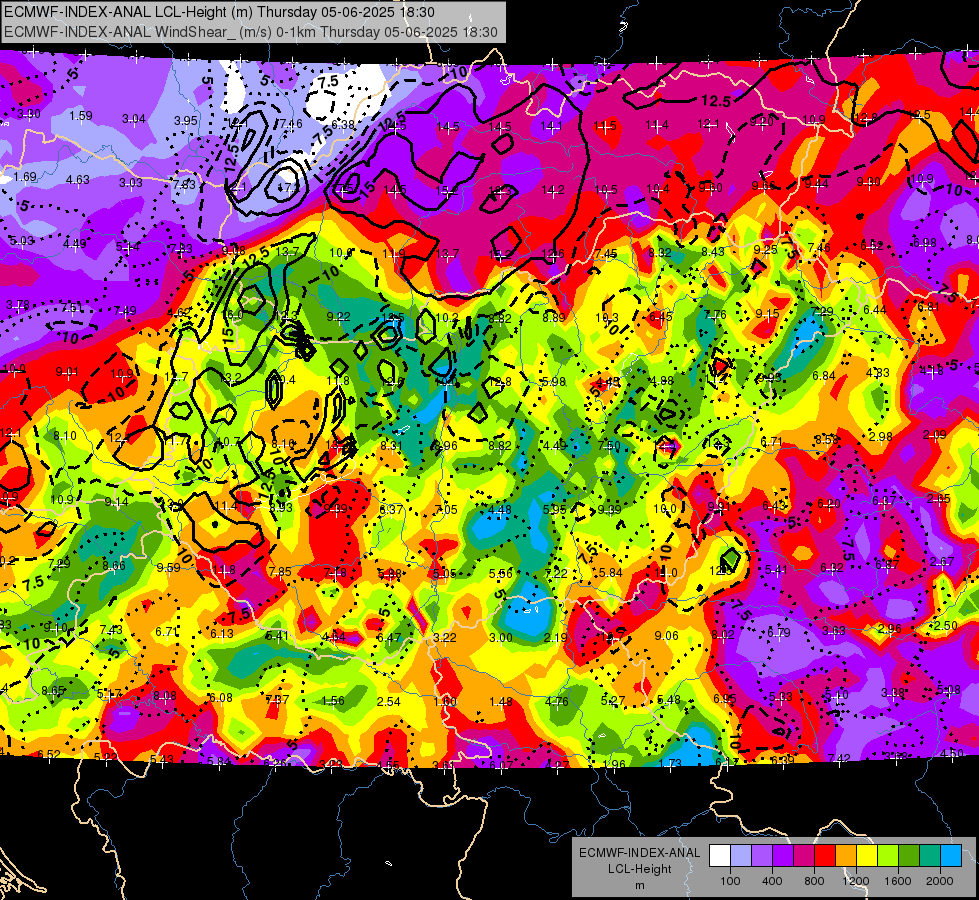
Task: Click the wind shear value 7.85
Action: coord(280,571)
